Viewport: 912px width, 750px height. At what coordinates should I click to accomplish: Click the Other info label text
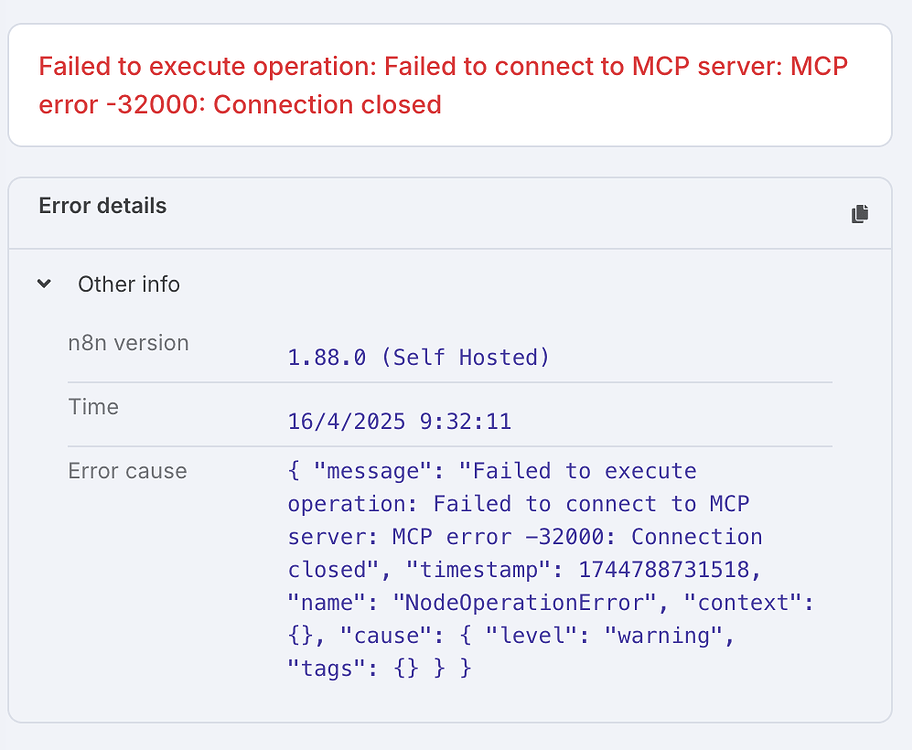[129, 284]
